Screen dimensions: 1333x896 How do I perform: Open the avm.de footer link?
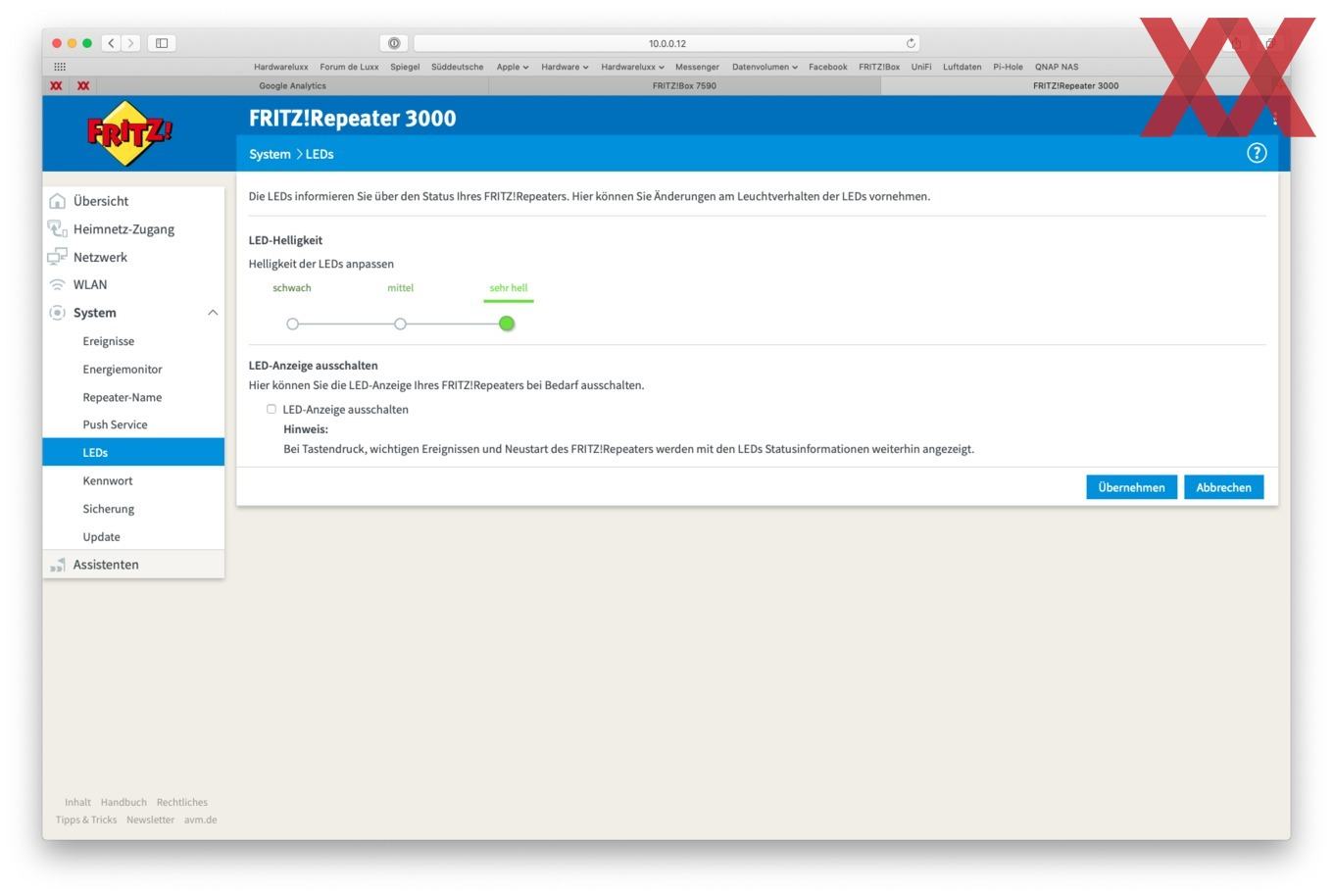[201, 820]
